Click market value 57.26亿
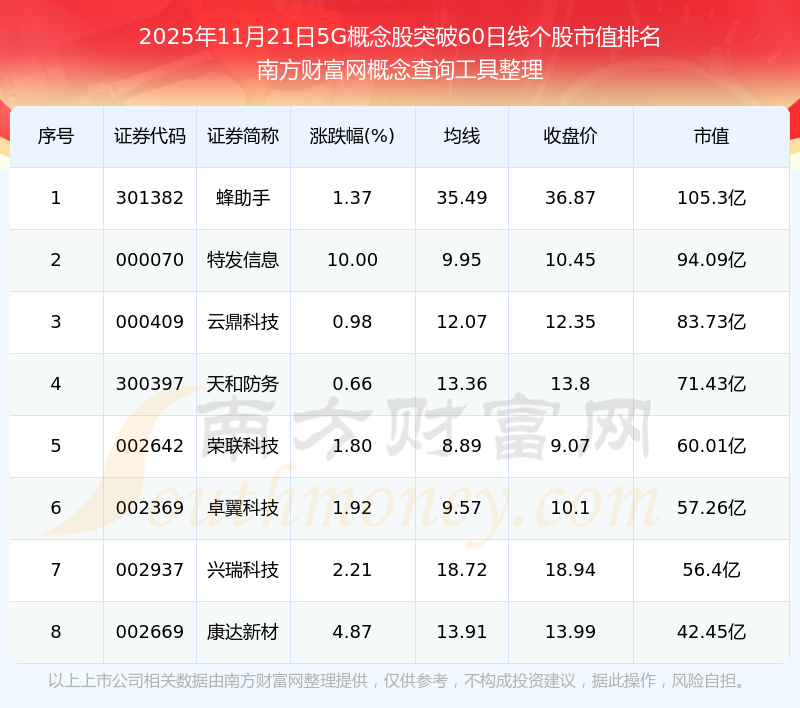The width and height of the screenshot is (800, 708). click(x=711, y=508)
